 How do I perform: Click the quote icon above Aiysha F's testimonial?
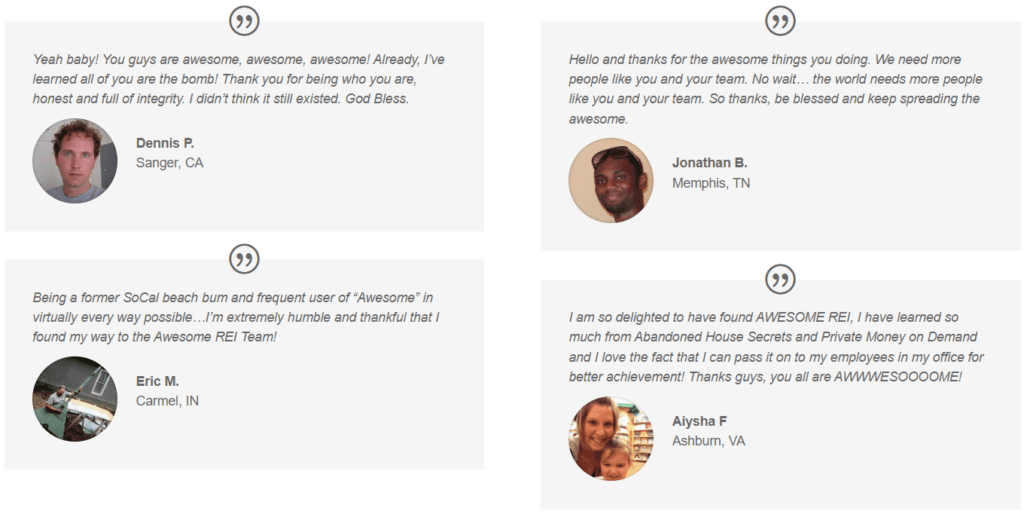point(780,279)
